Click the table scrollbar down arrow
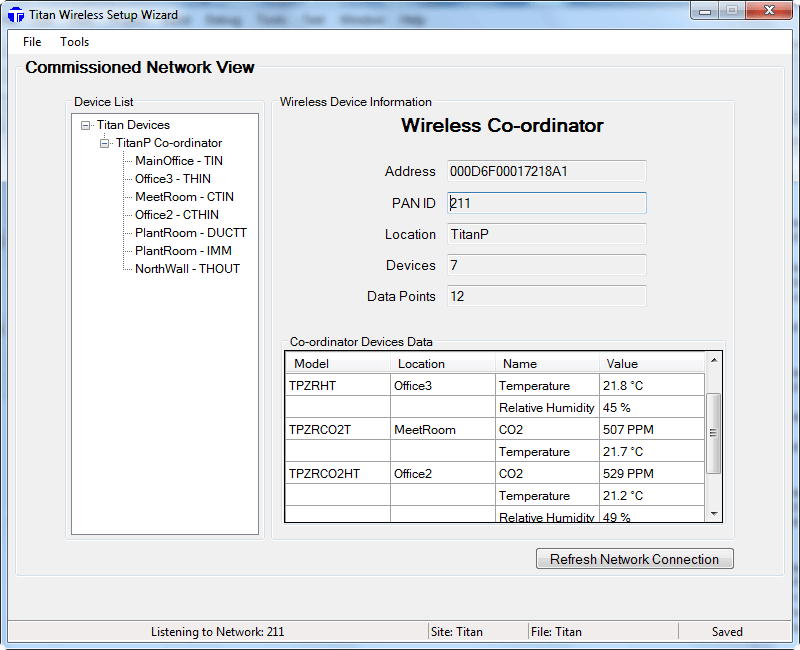This screenshot has height=650, width=800. click(714, 514)
